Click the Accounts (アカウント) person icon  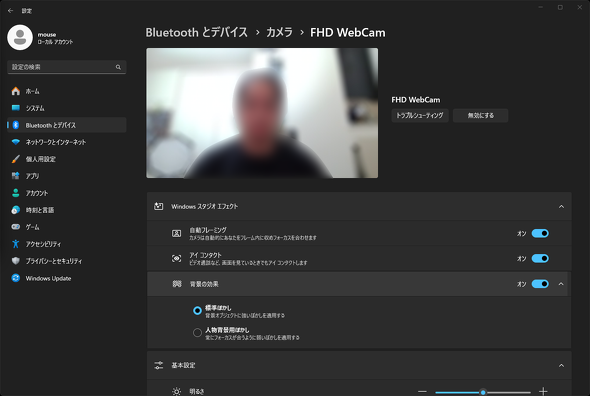point(15,193)
